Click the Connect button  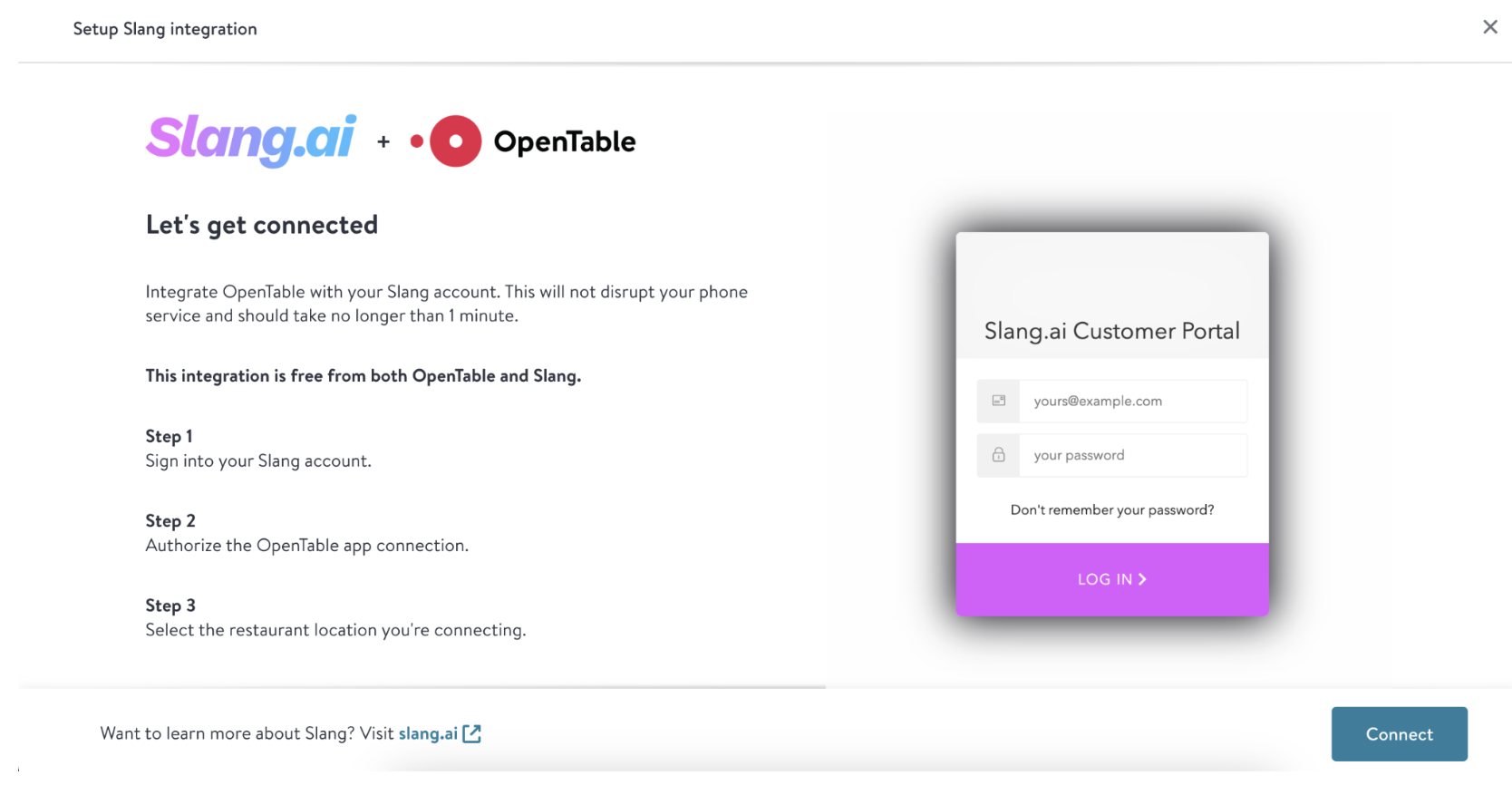1399,734
